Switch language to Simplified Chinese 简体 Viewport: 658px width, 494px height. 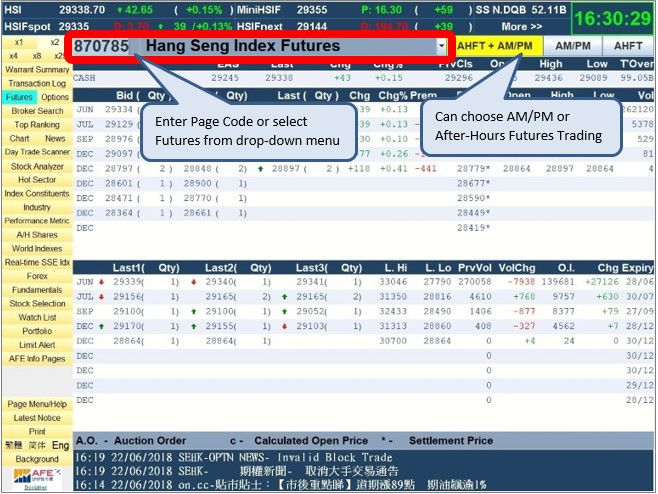(37, 445)
